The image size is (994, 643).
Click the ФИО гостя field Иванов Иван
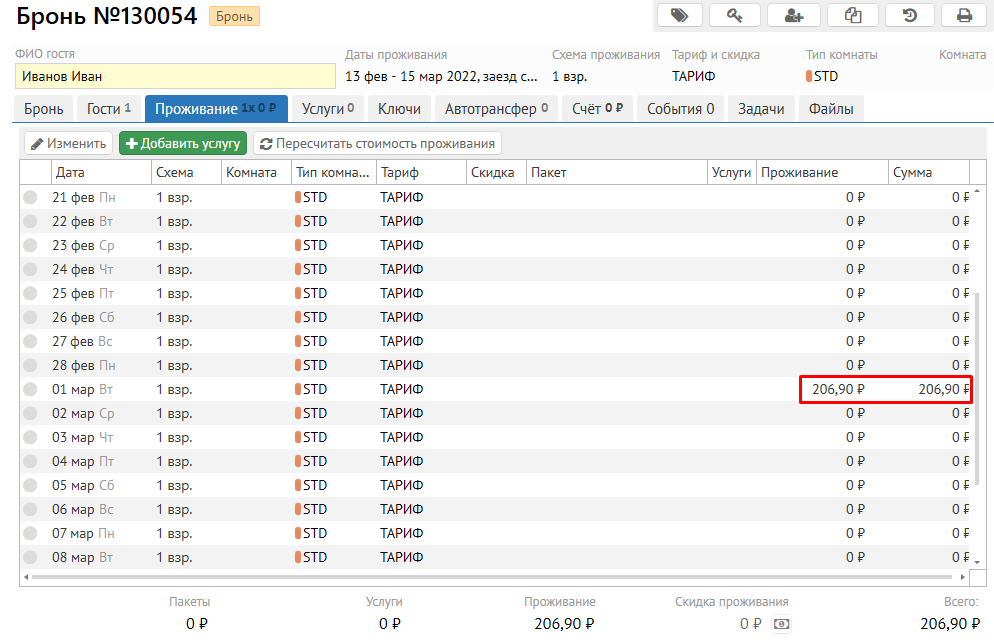175,76
